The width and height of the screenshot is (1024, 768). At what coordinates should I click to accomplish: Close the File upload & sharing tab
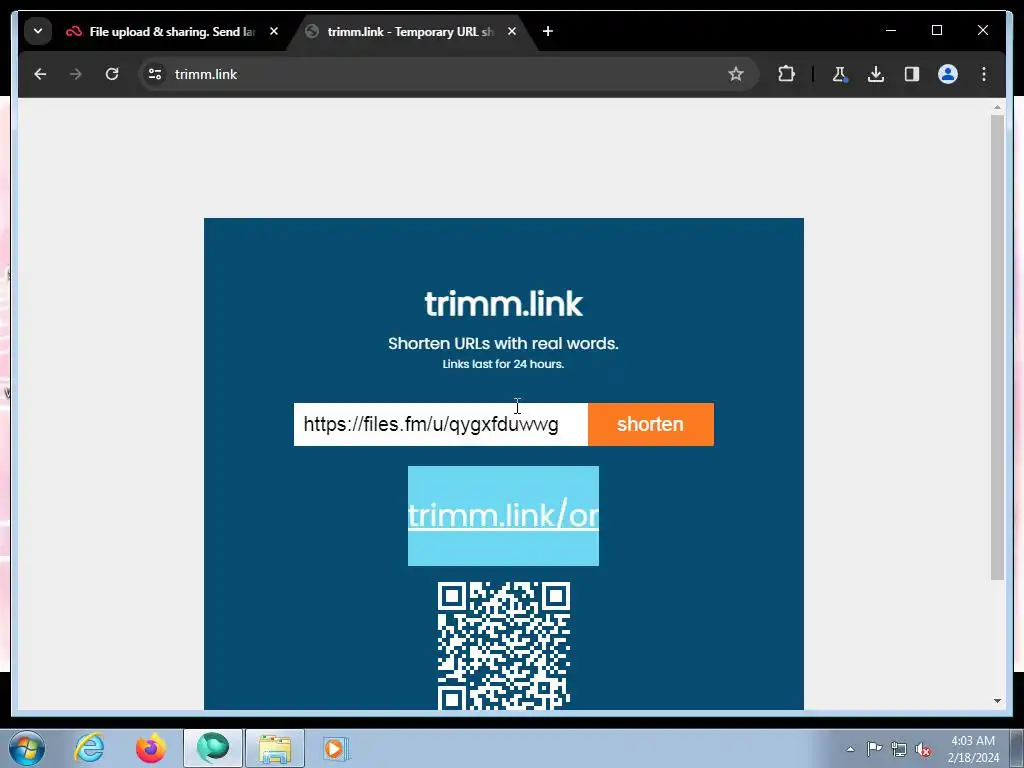click(274, 31)
